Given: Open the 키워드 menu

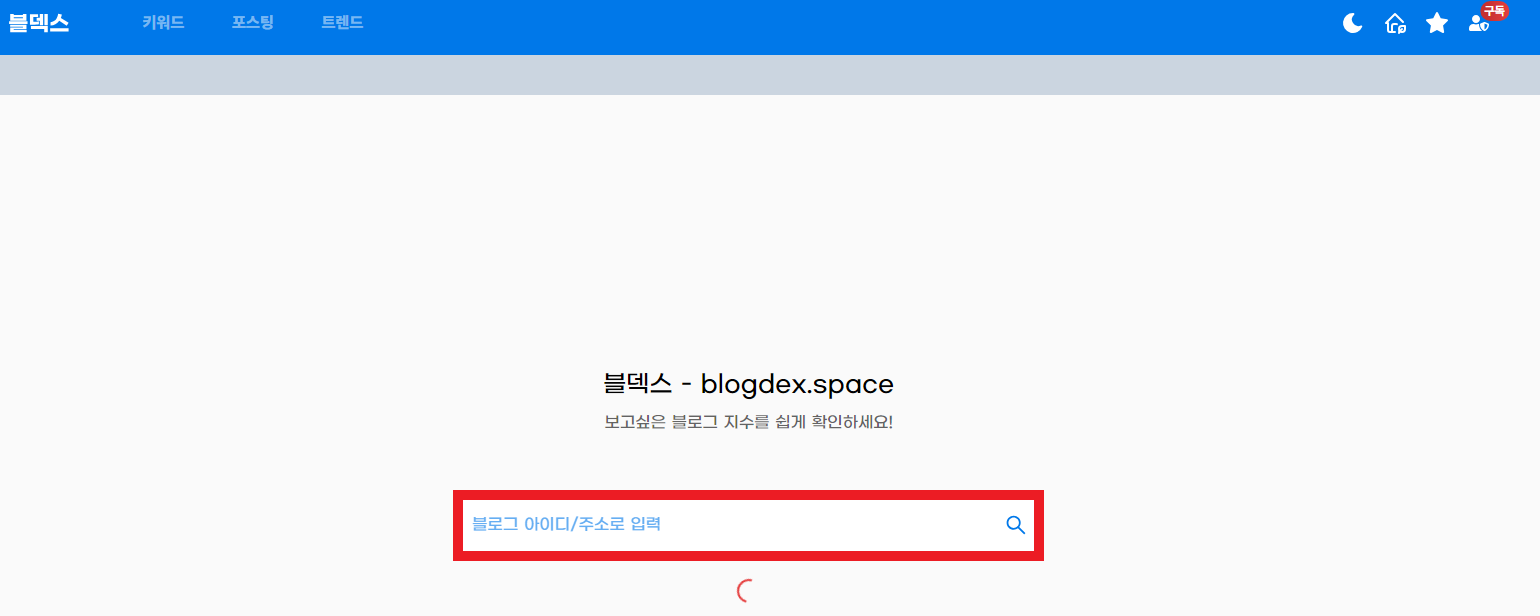Looking at the screenshot, I should coord(163,22).
